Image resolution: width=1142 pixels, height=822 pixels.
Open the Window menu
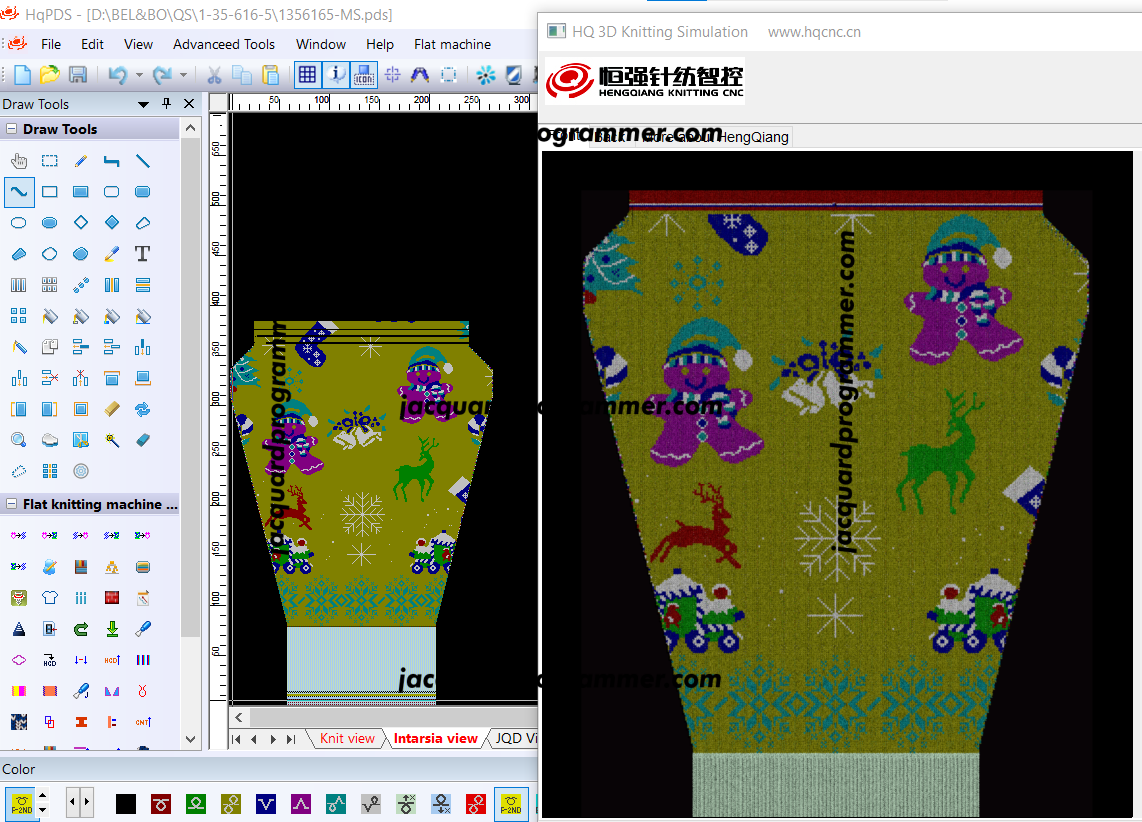click(320, 44)
